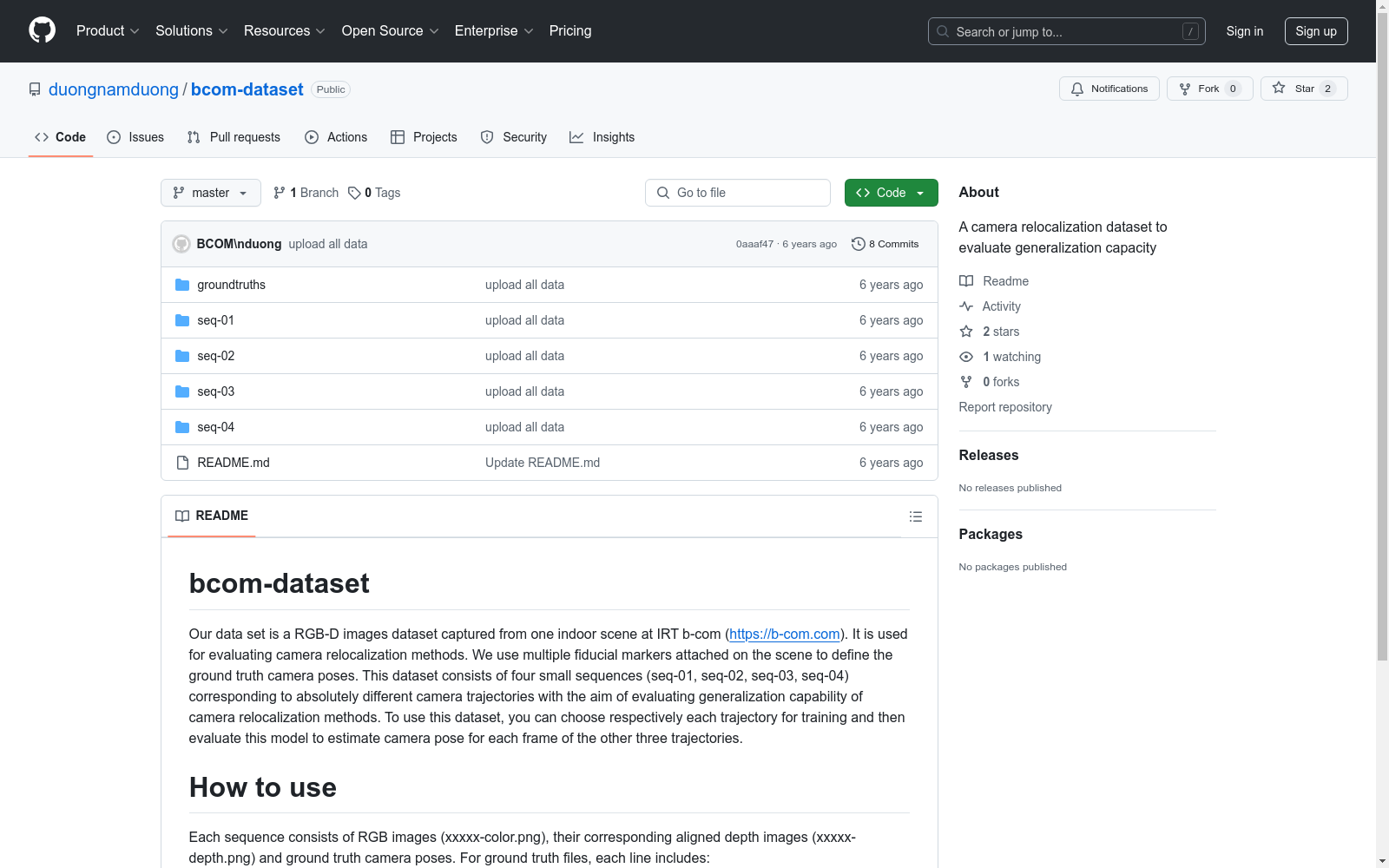Fork the repository
Viewport: 1389px width, 868px height.
(x=1209, y=89)
